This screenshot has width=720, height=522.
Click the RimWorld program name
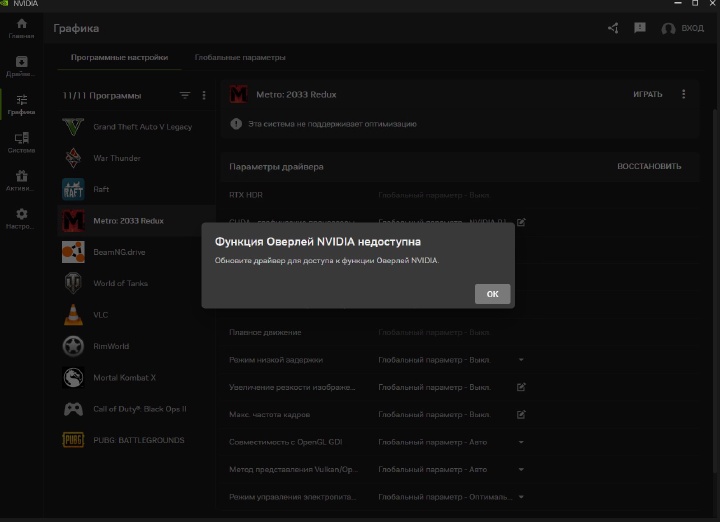click(111, 346)
